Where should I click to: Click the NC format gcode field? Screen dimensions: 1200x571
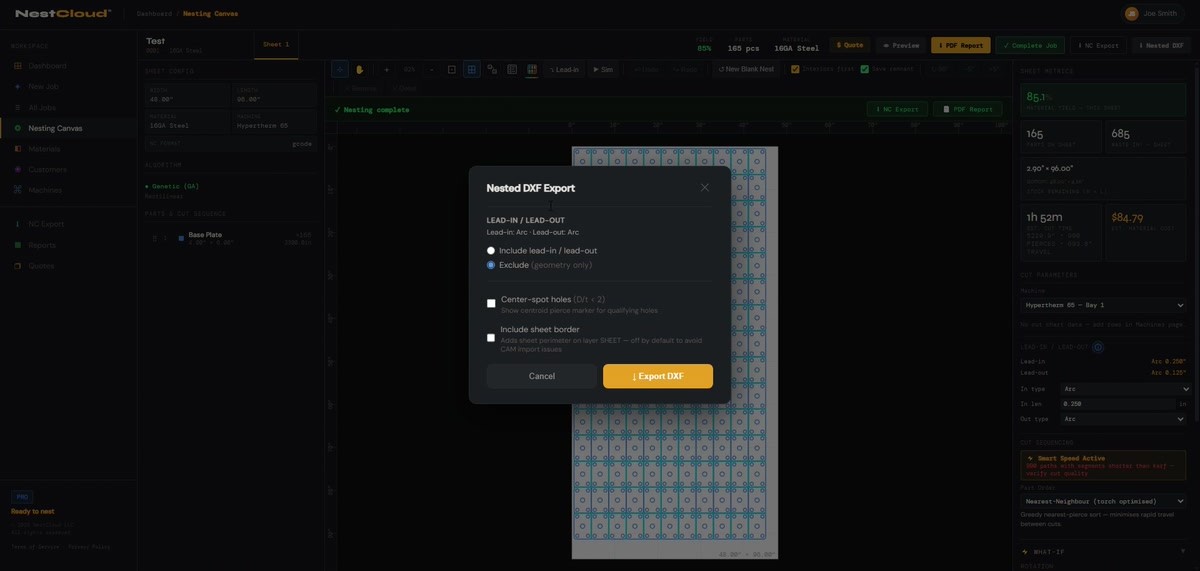pyautogui.click(x=231, y=144)
